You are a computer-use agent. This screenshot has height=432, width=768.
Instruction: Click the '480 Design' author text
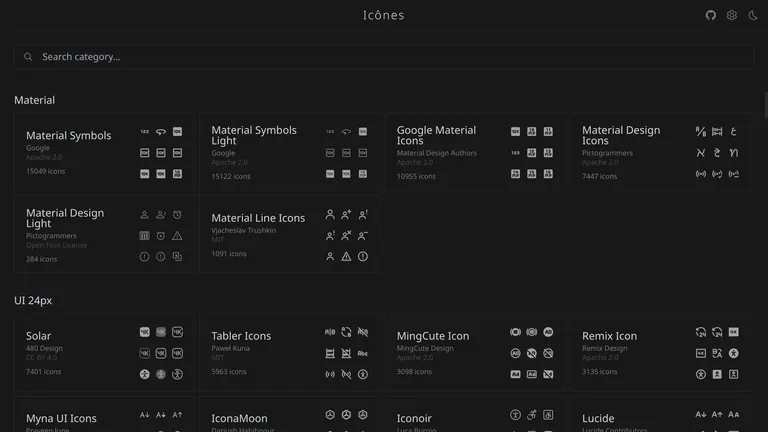click(x=44, y=348)
